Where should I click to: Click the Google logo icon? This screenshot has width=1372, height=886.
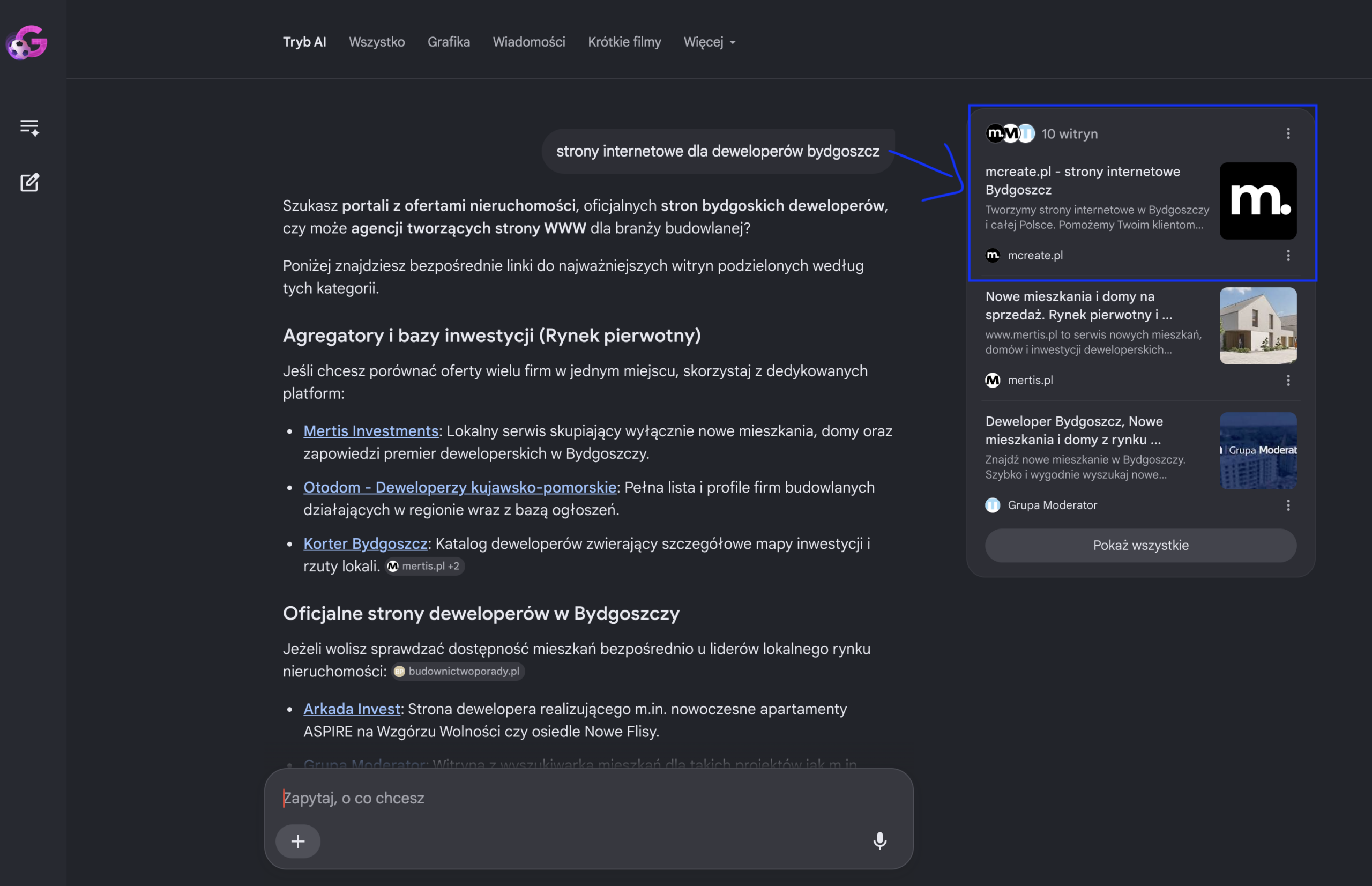(x=27, y=42)
